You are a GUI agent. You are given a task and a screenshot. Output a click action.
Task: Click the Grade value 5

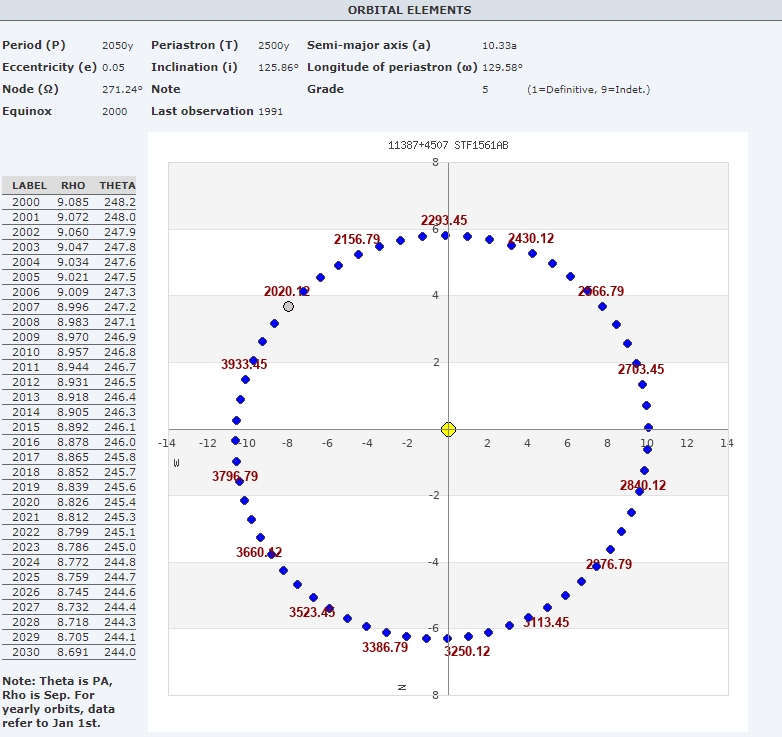point(485,89)
